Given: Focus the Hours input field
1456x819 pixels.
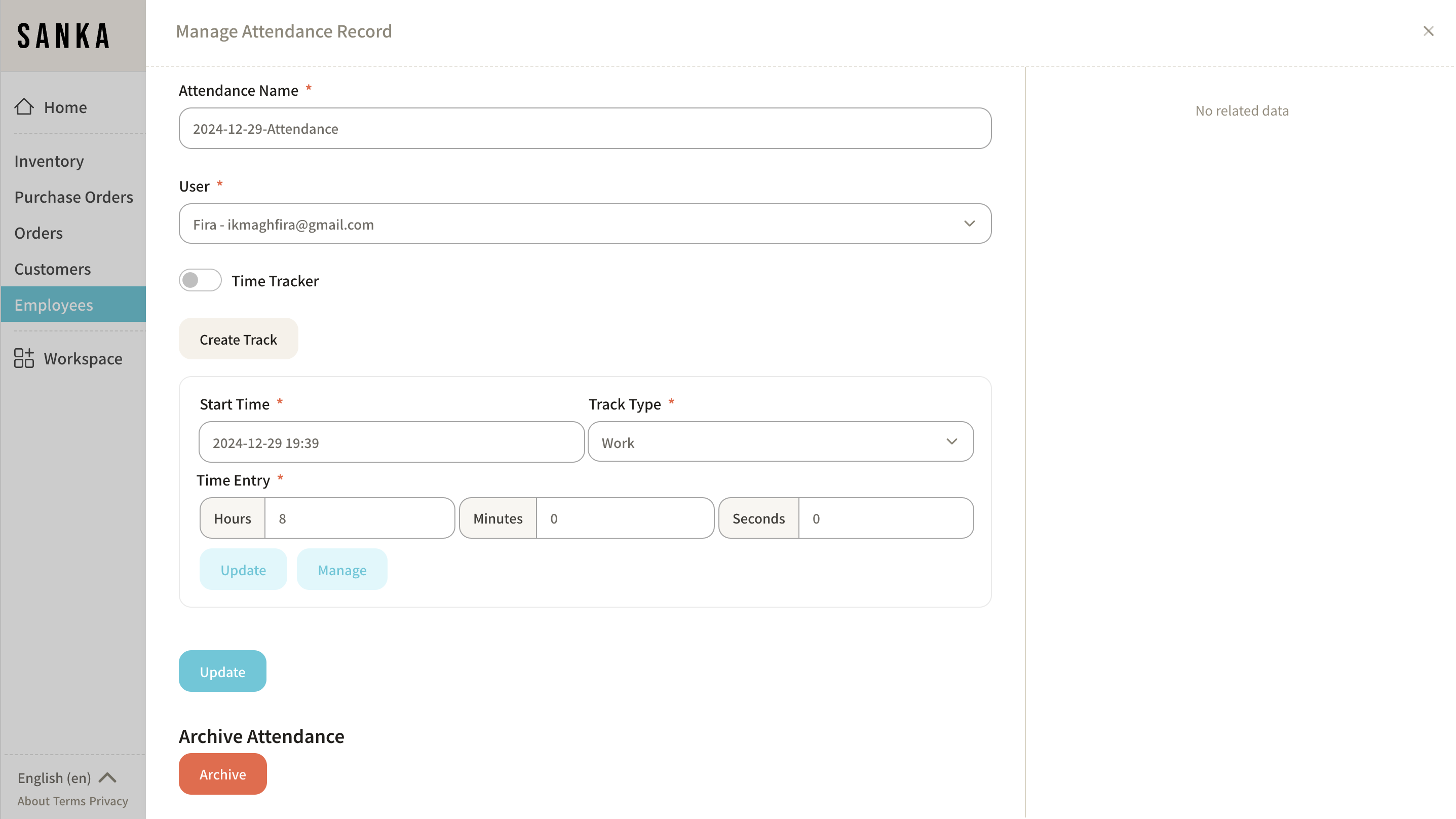Looking at the screenshot, I should [x=359, y=518].
